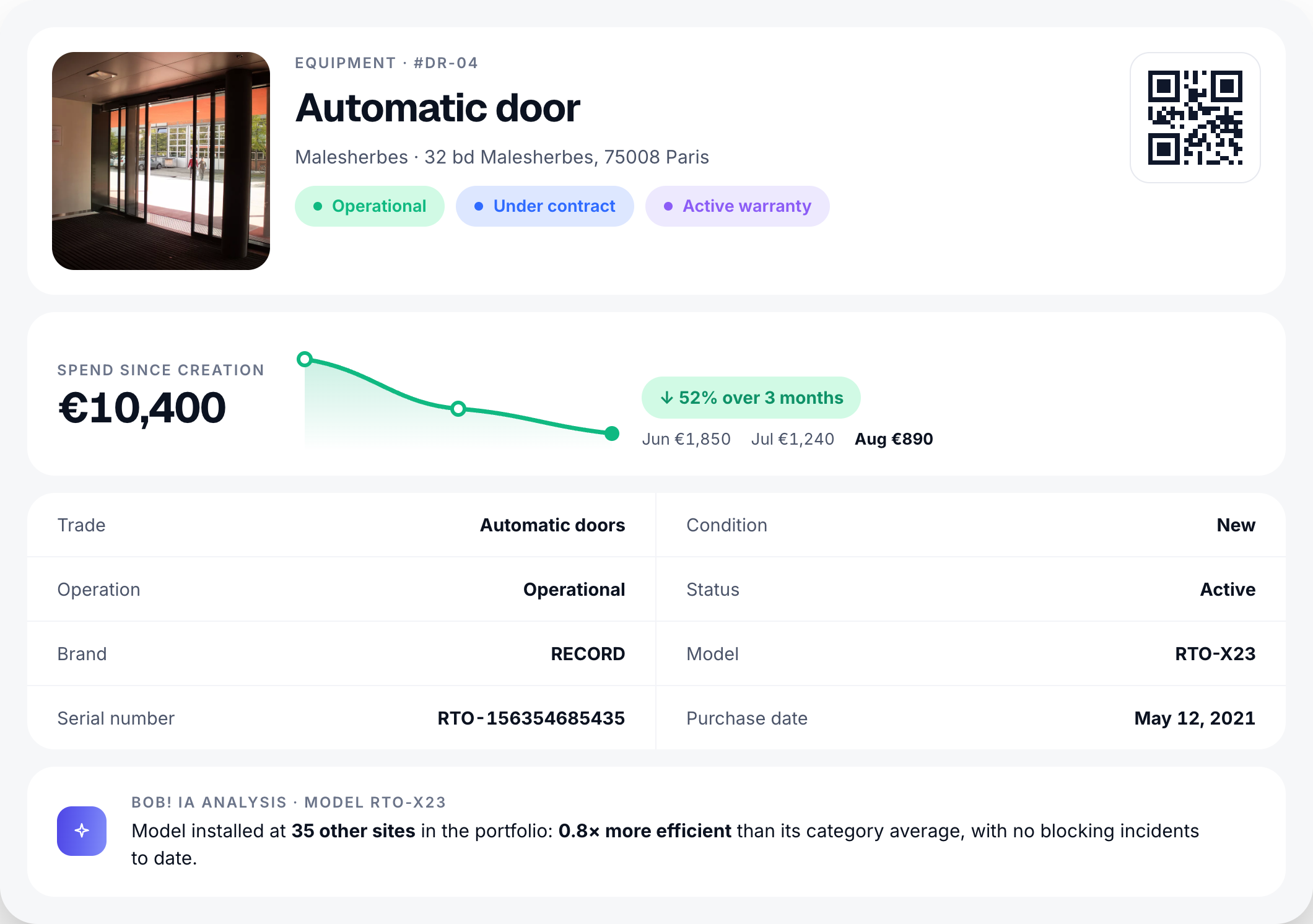The width and height of the screenshot is (1313, 924).
Task: Click the Serial number row label
Action: point(116,718)
